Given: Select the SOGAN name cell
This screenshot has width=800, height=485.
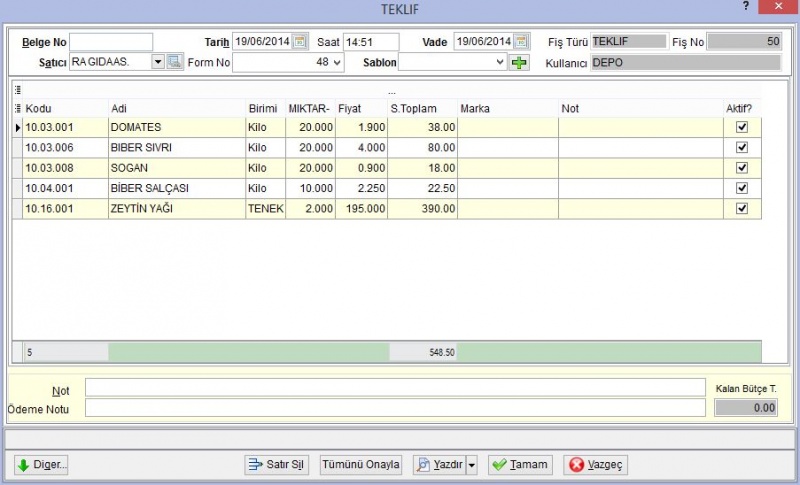Looking at the screenshot, I should coord(177,168).
